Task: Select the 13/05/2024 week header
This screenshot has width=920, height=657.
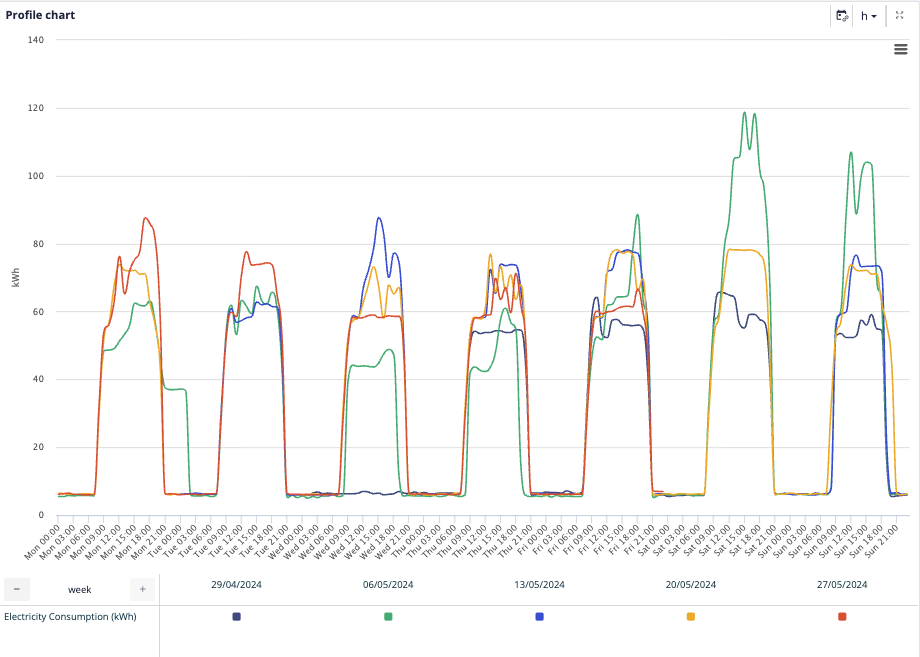Action: click(x=539, y=584)
